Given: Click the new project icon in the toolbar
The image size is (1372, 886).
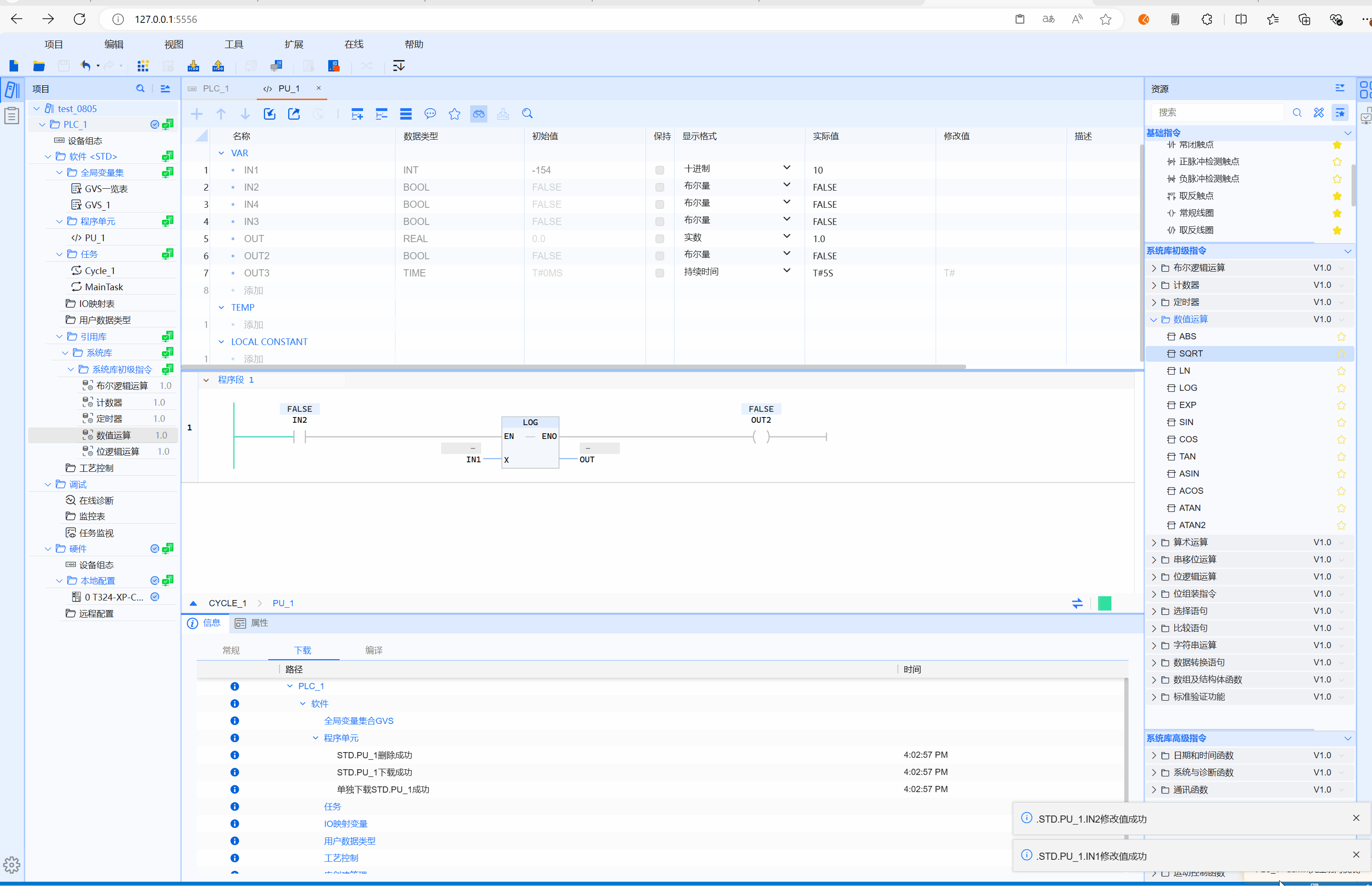Looking at the screenshot, I should 14,66.
